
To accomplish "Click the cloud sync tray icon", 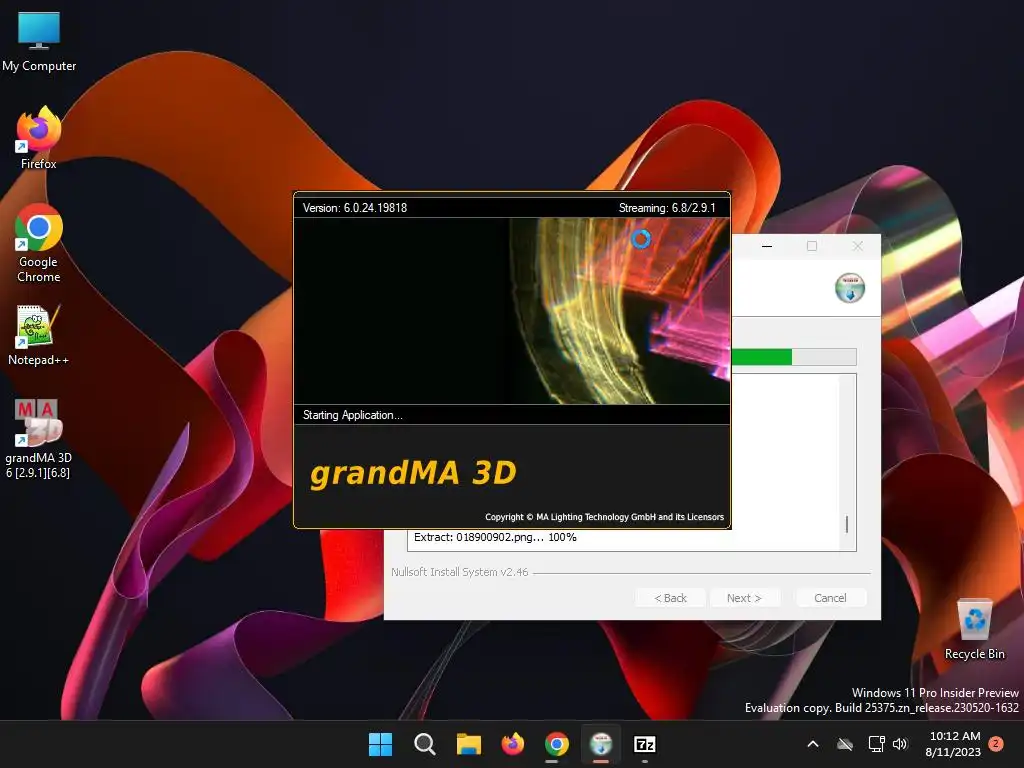I will (x=845, y=744).
